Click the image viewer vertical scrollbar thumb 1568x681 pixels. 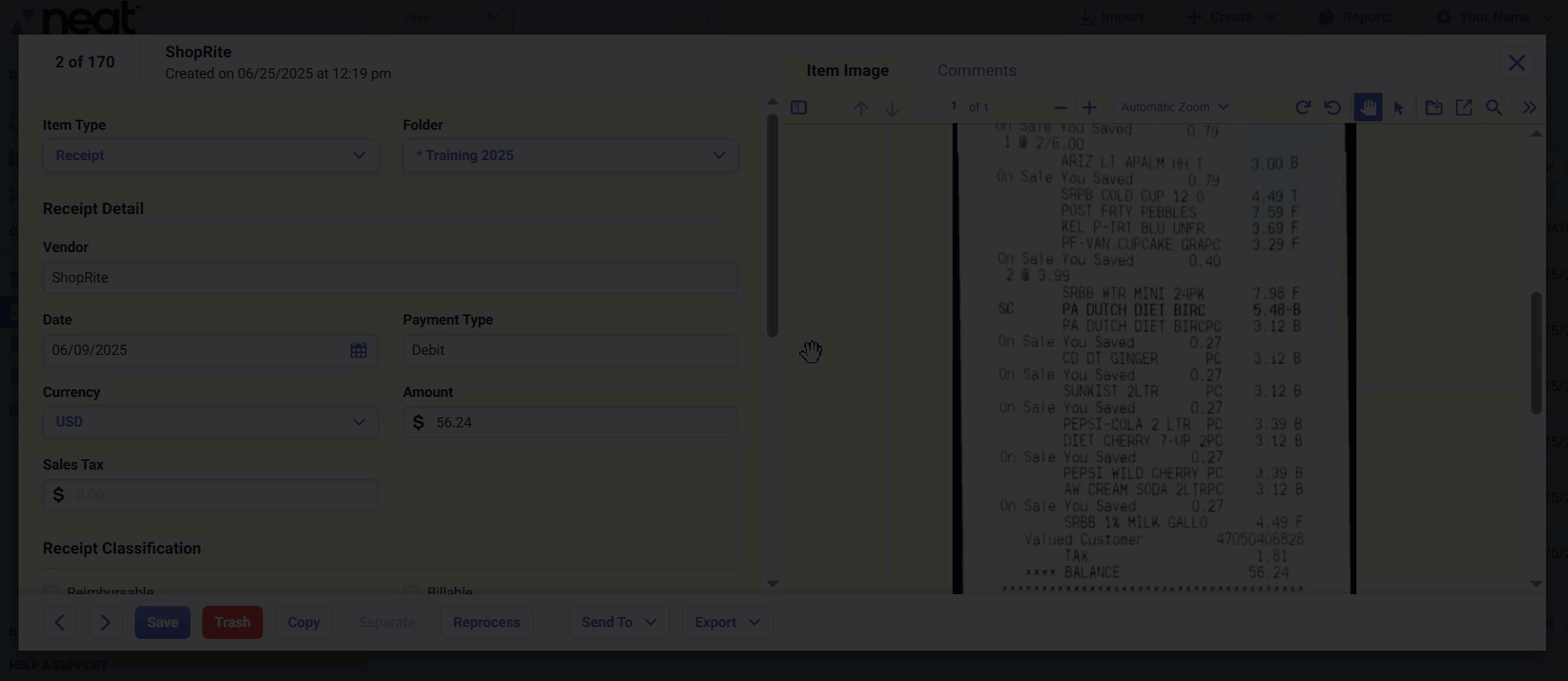[1536, 353]
